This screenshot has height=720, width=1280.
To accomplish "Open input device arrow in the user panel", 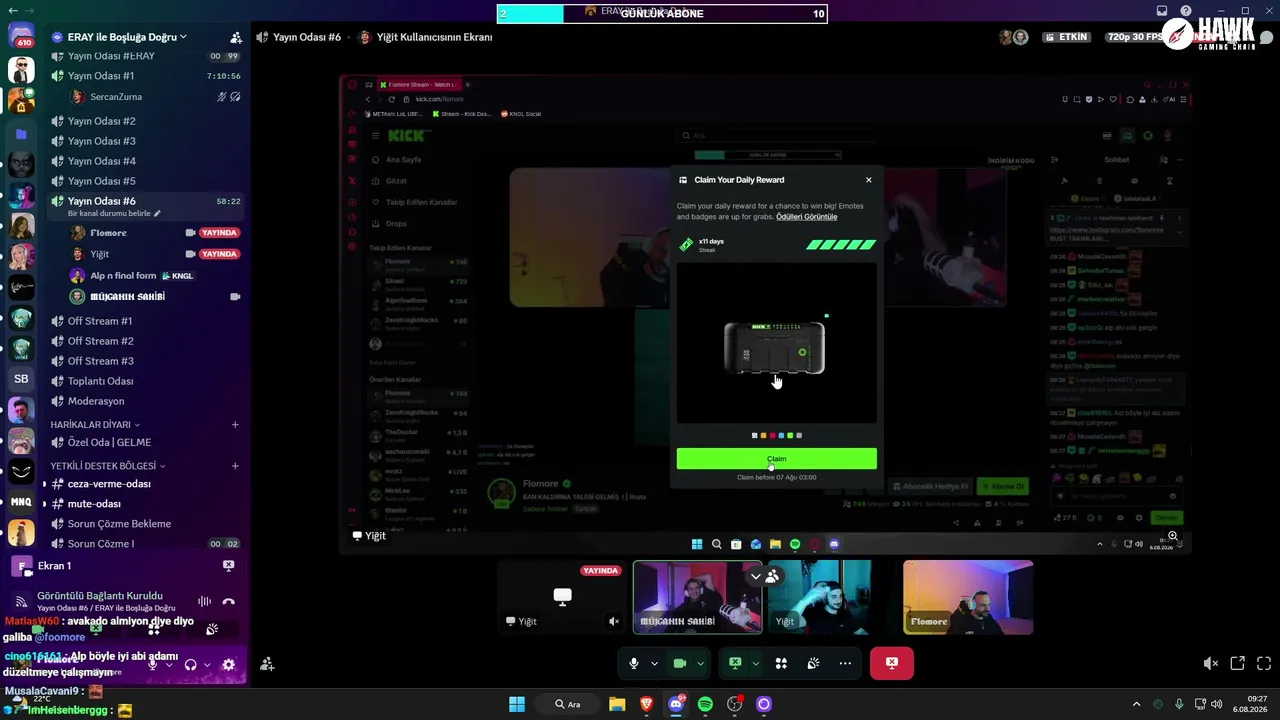I will pos(167,664).
